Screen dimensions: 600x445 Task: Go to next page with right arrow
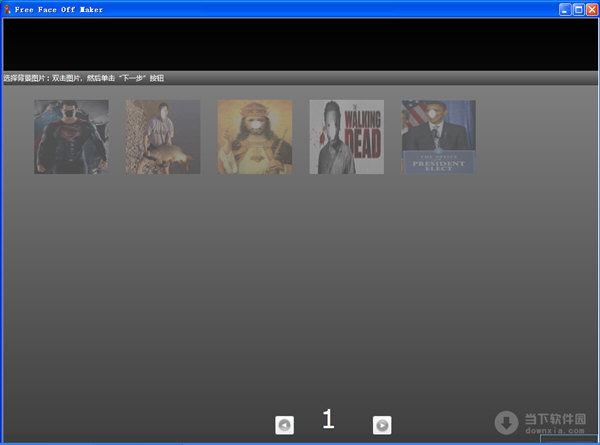(382, 425)
